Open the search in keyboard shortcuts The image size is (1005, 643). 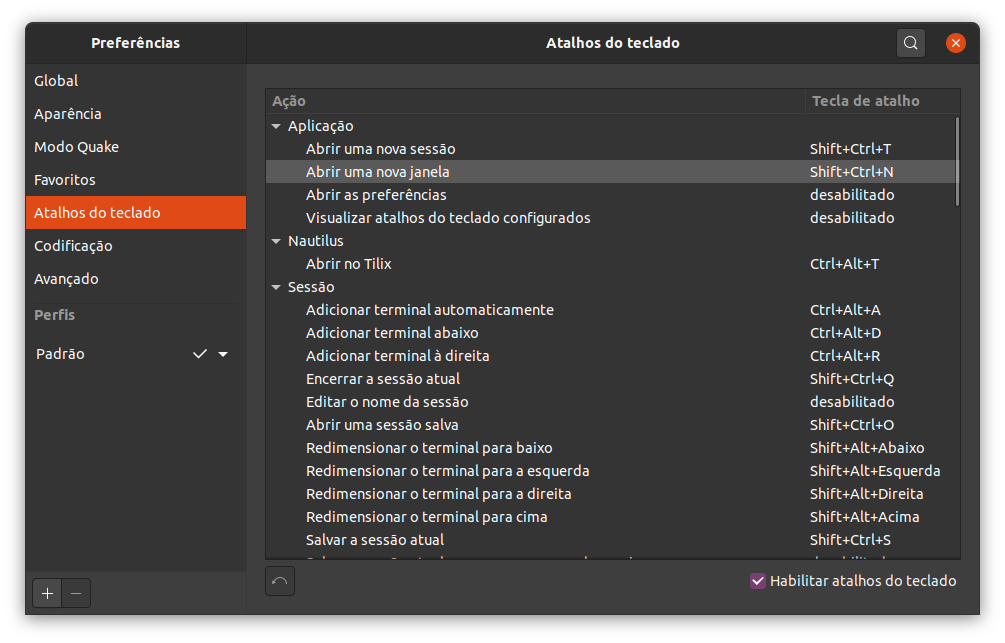pos(910,43)
